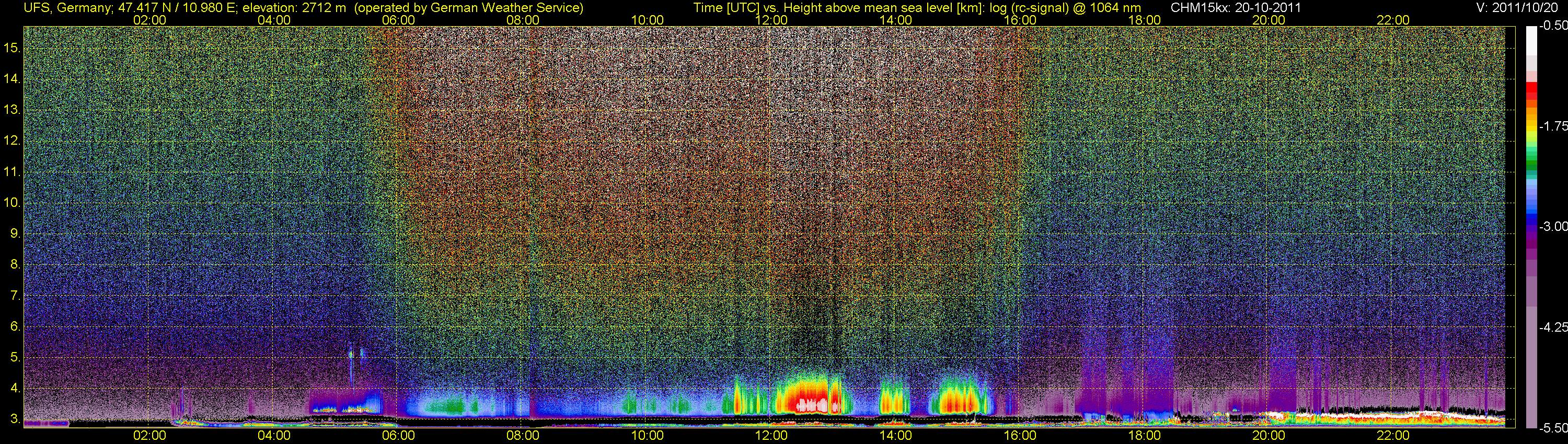Click the '12.' height axis label

[x=12, y=141]
